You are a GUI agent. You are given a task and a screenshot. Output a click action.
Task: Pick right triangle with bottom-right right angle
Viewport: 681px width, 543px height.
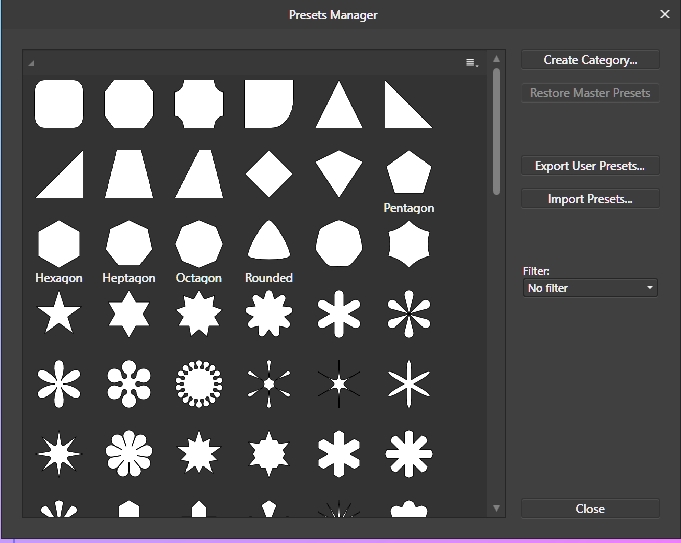pos(60,174)
